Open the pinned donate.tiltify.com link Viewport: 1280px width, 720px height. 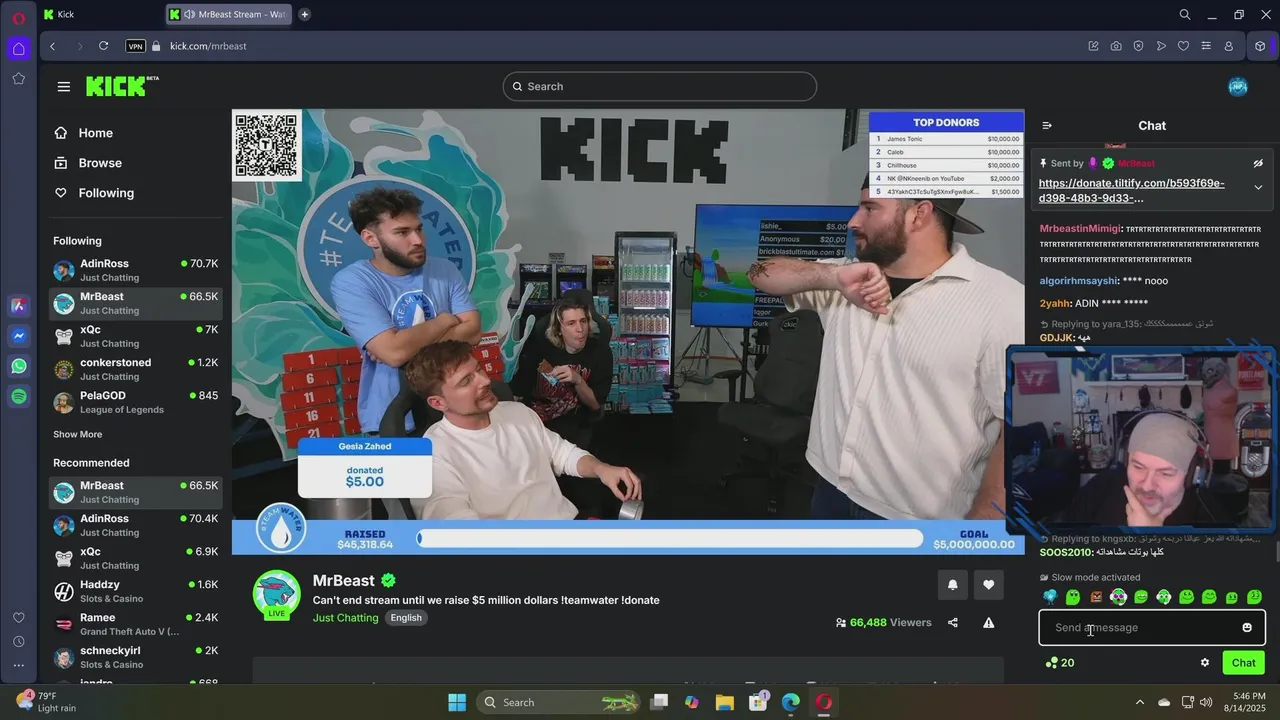click(x=1131, y=191)
